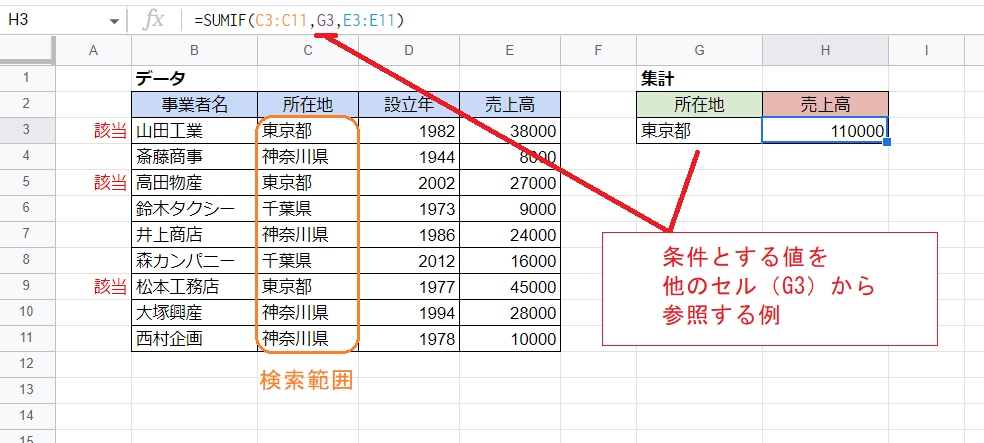Viewport: 984px width, 443px height.
Task: Select the 設立年 cell 1982
Action: click(409, 131)
